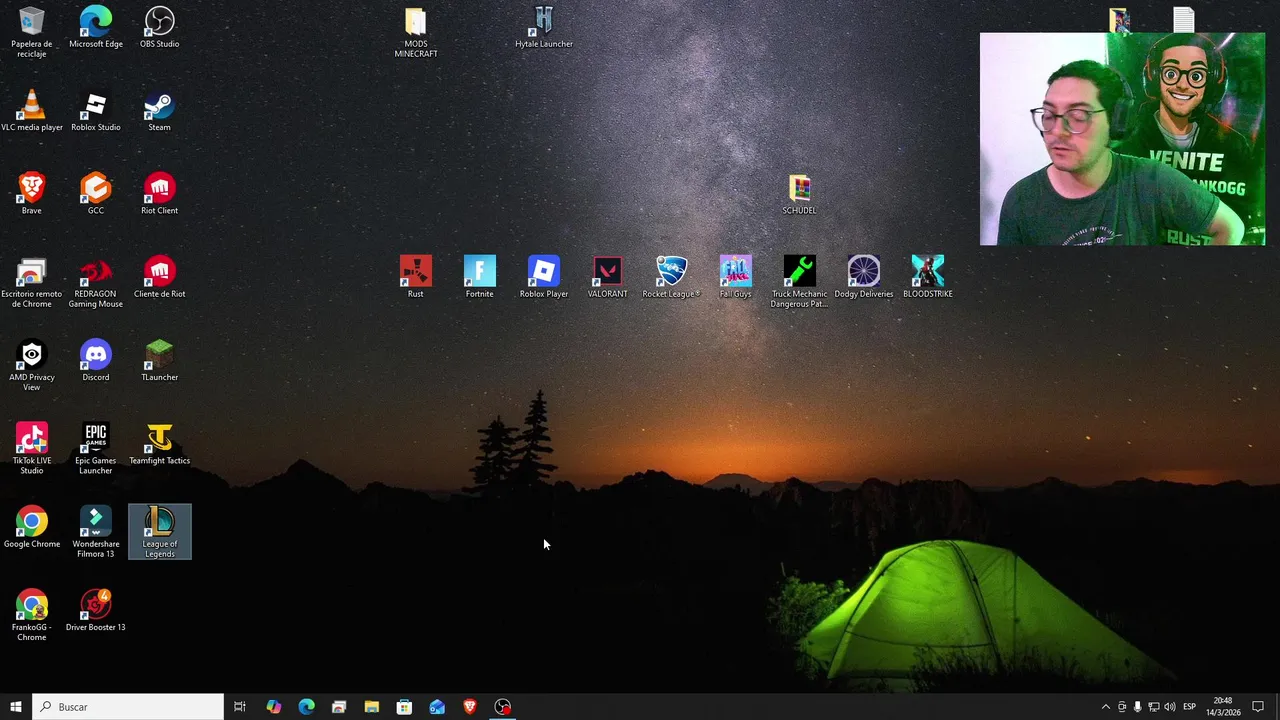Open Microsoft Store from the taskbar
The image size is (1280, 720).
point(404,707)
